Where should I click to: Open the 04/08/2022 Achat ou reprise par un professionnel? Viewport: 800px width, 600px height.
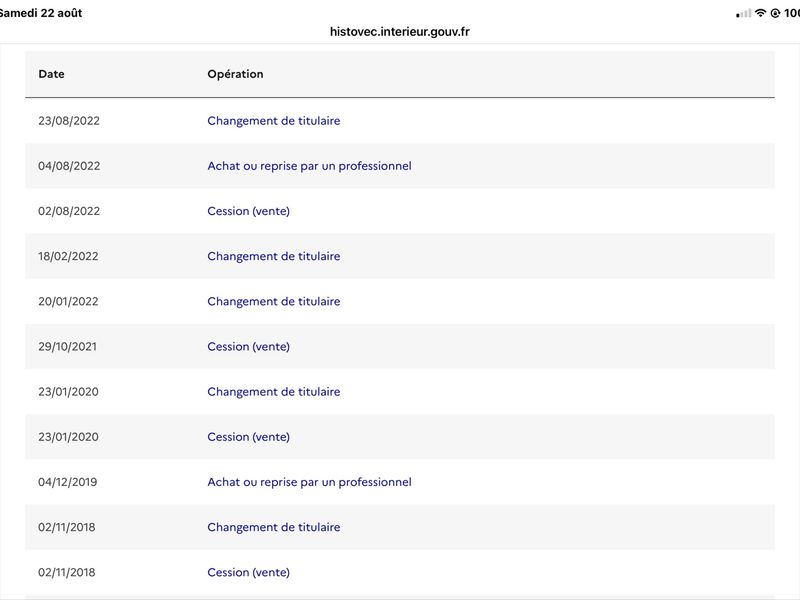click(x=309, y=166)
